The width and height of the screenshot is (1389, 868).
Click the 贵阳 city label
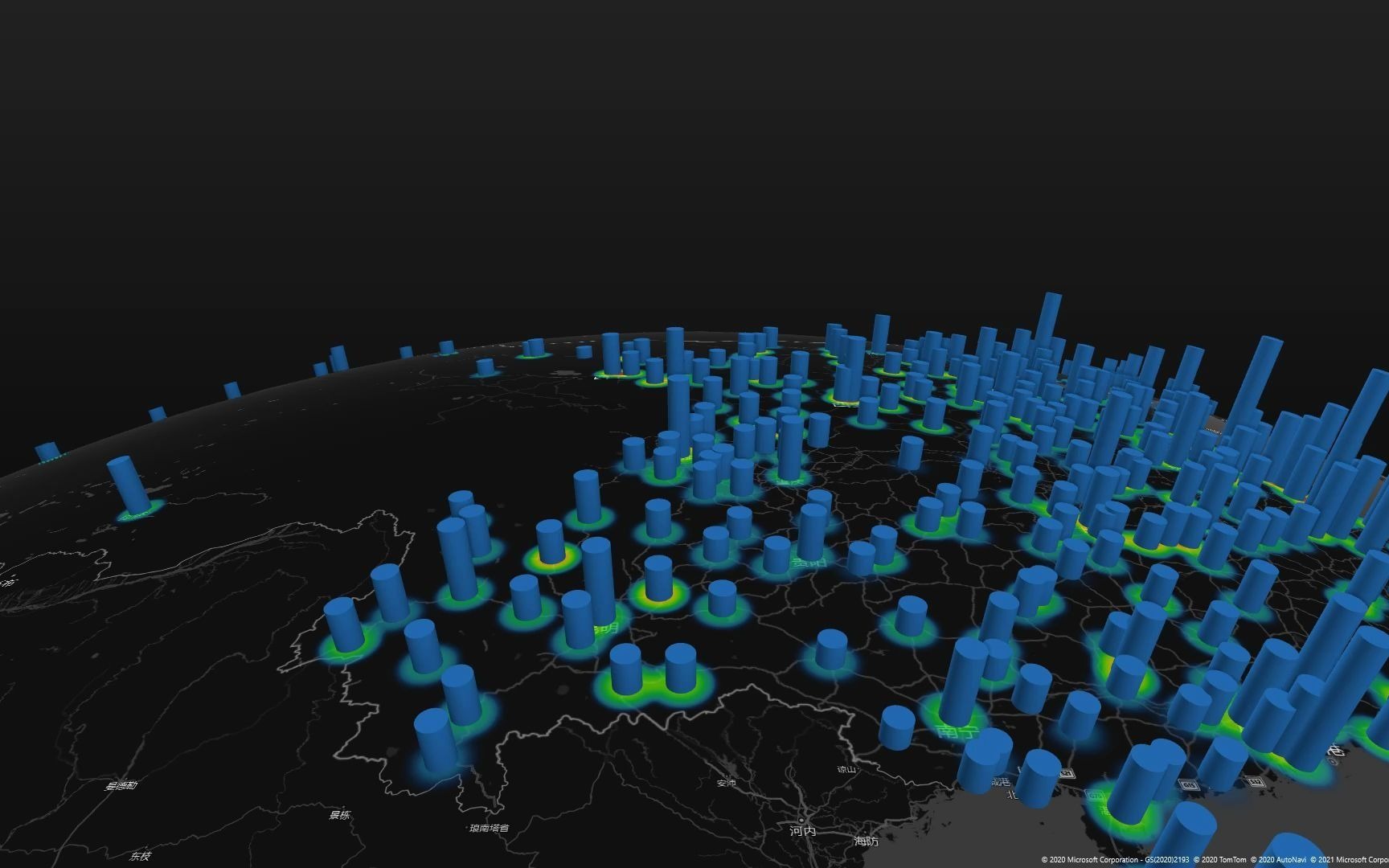809,563
